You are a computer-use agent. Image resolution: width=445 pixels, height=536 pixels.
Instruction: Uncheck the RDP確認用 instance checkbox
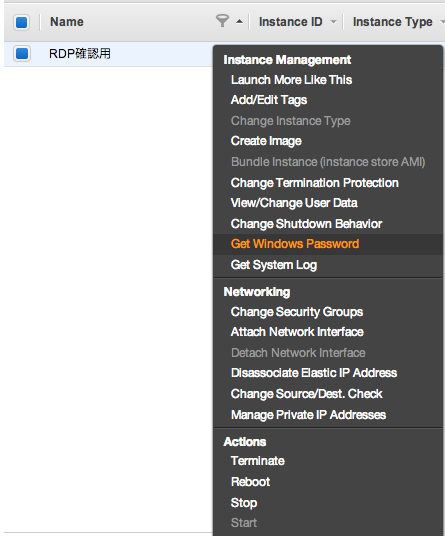[22, 54]
